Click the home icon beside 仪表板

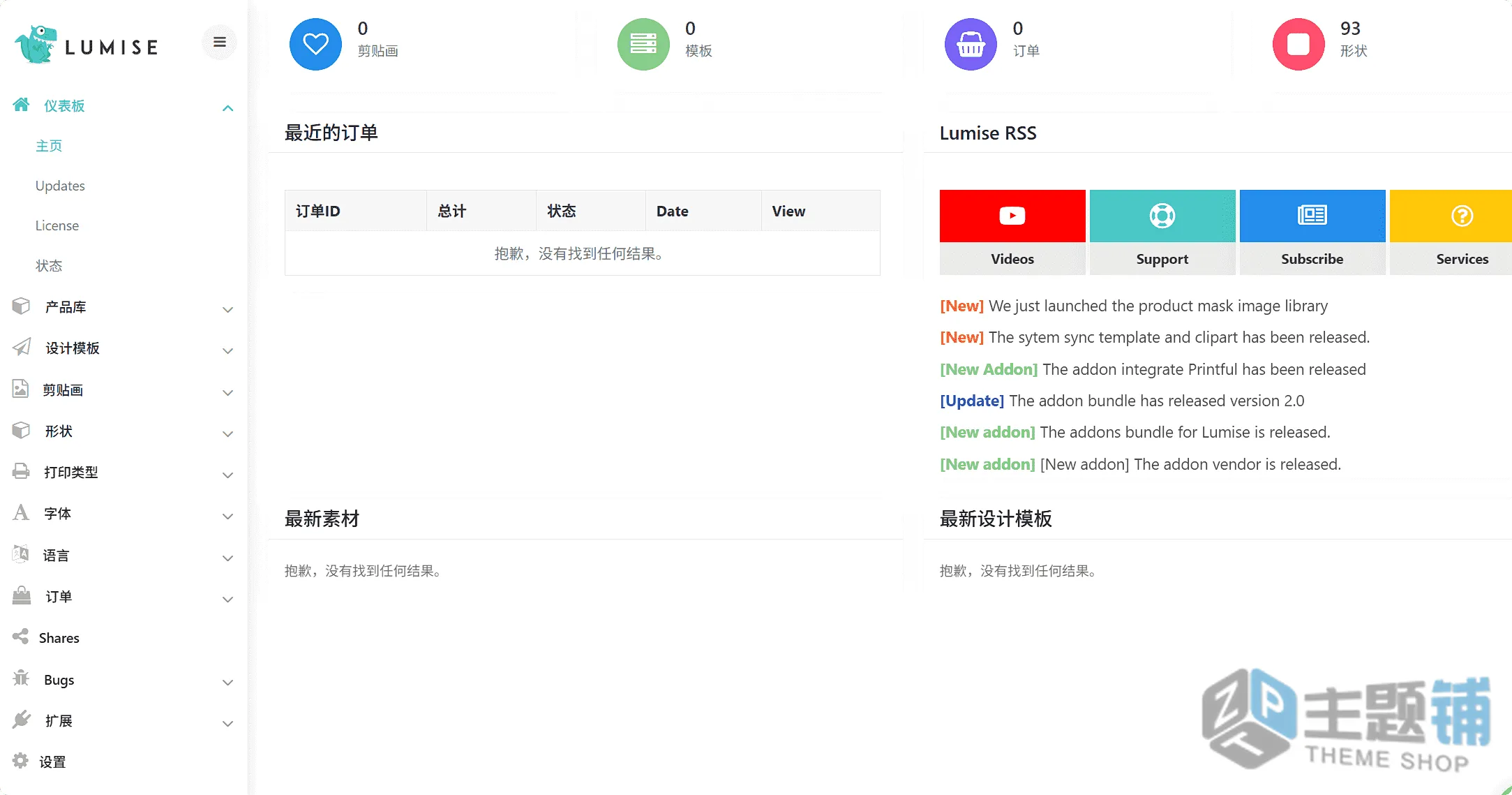(21, 105)
